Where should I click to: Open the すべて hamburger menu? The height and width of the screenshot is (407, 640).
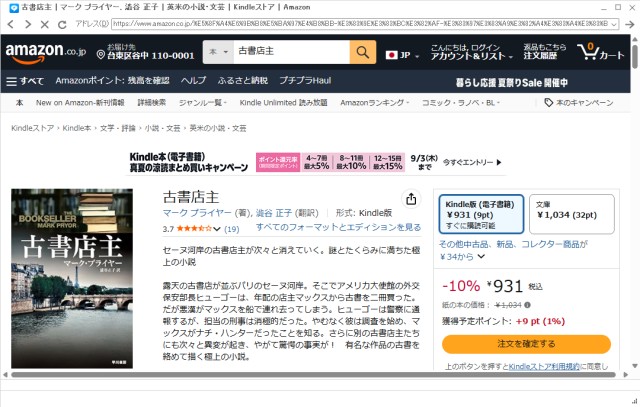click(x=25, y=81)
